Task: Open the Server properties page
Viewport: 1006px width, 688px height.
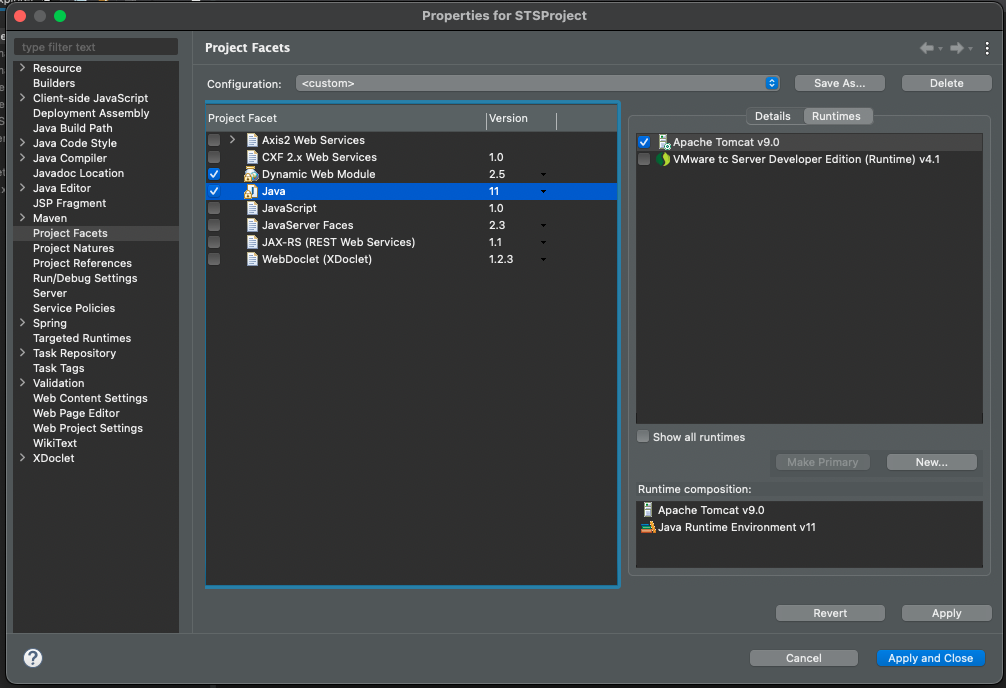Action: point(50,293)
